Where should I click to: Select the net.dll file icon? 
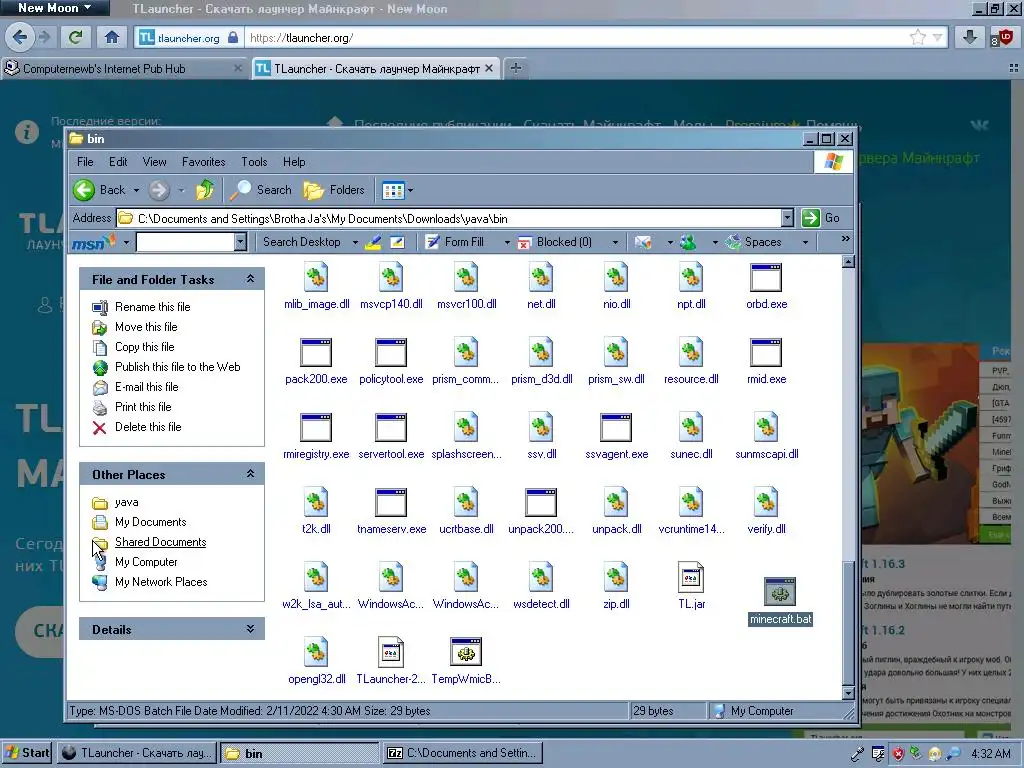[x=541, y=278]
